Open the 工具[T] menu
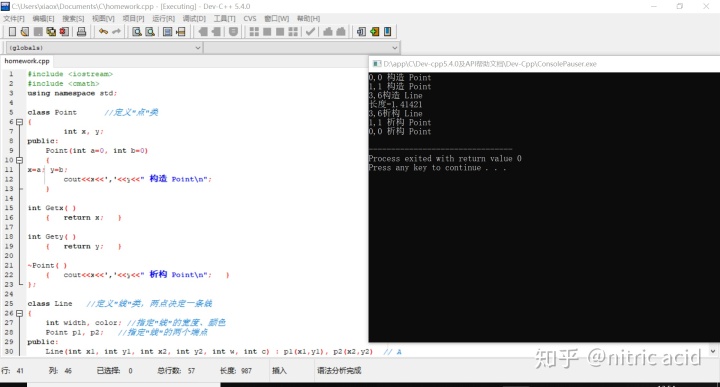The height and width of the screenshot is (387, 720). 224,18
